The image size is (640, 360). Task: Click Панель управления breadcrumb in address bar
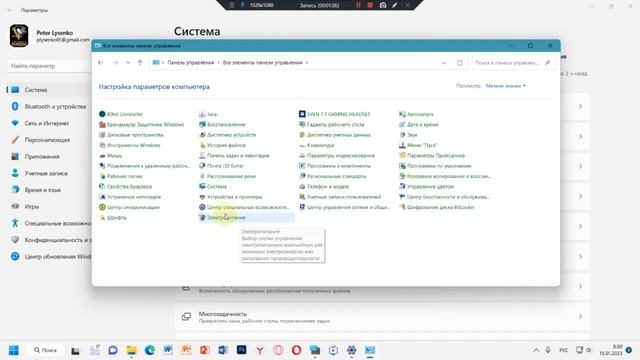tap(191, 63)
